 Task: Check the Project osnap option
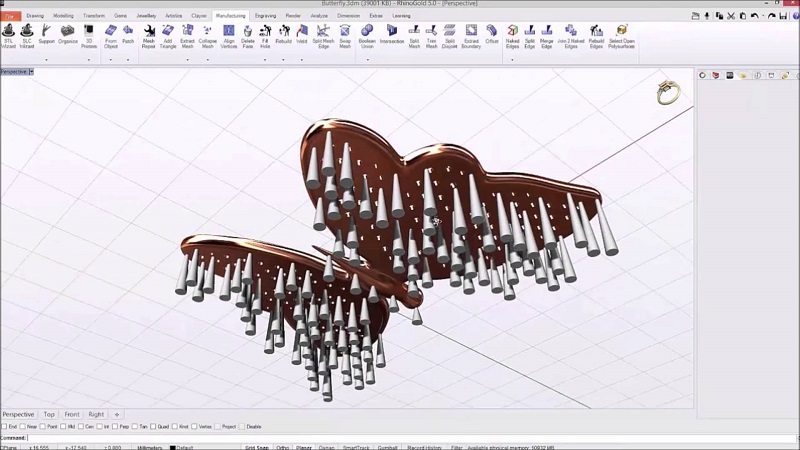(x=218, y=427)
